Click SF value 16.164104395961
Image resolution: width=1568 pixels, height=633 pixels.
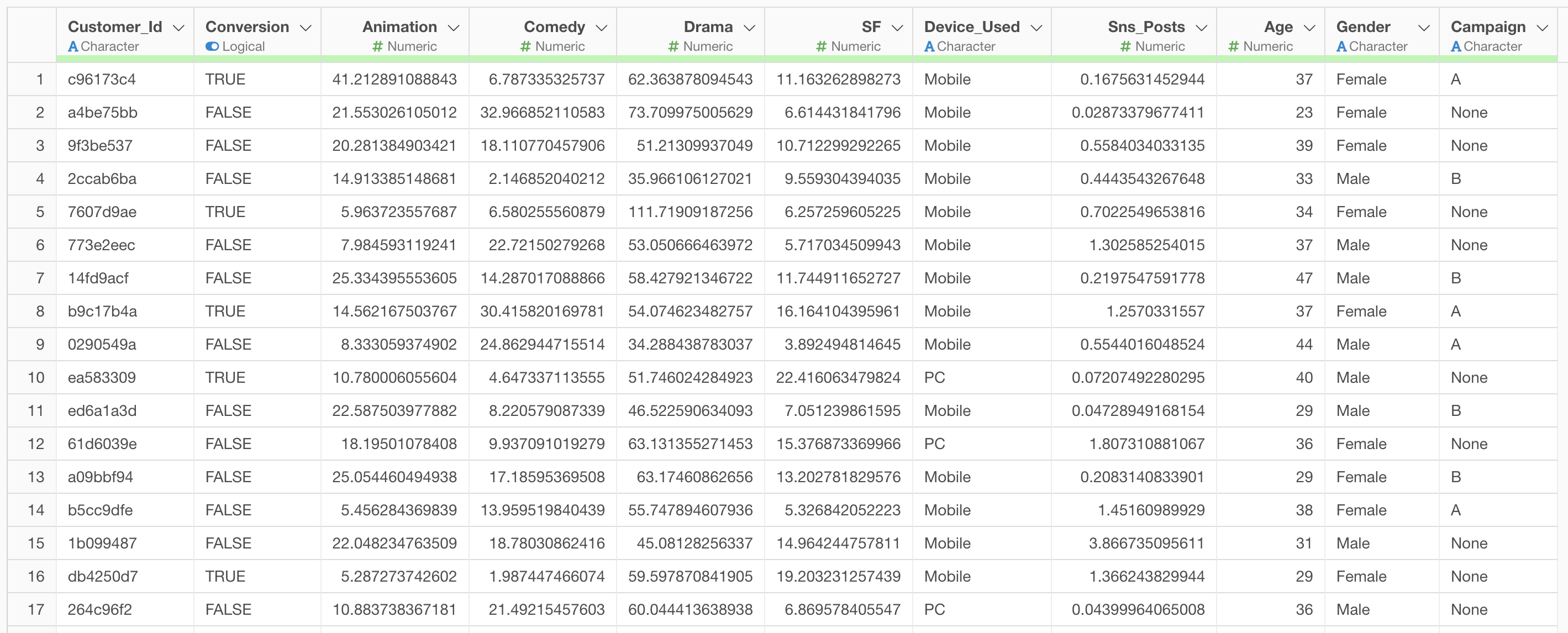(838, 312)
